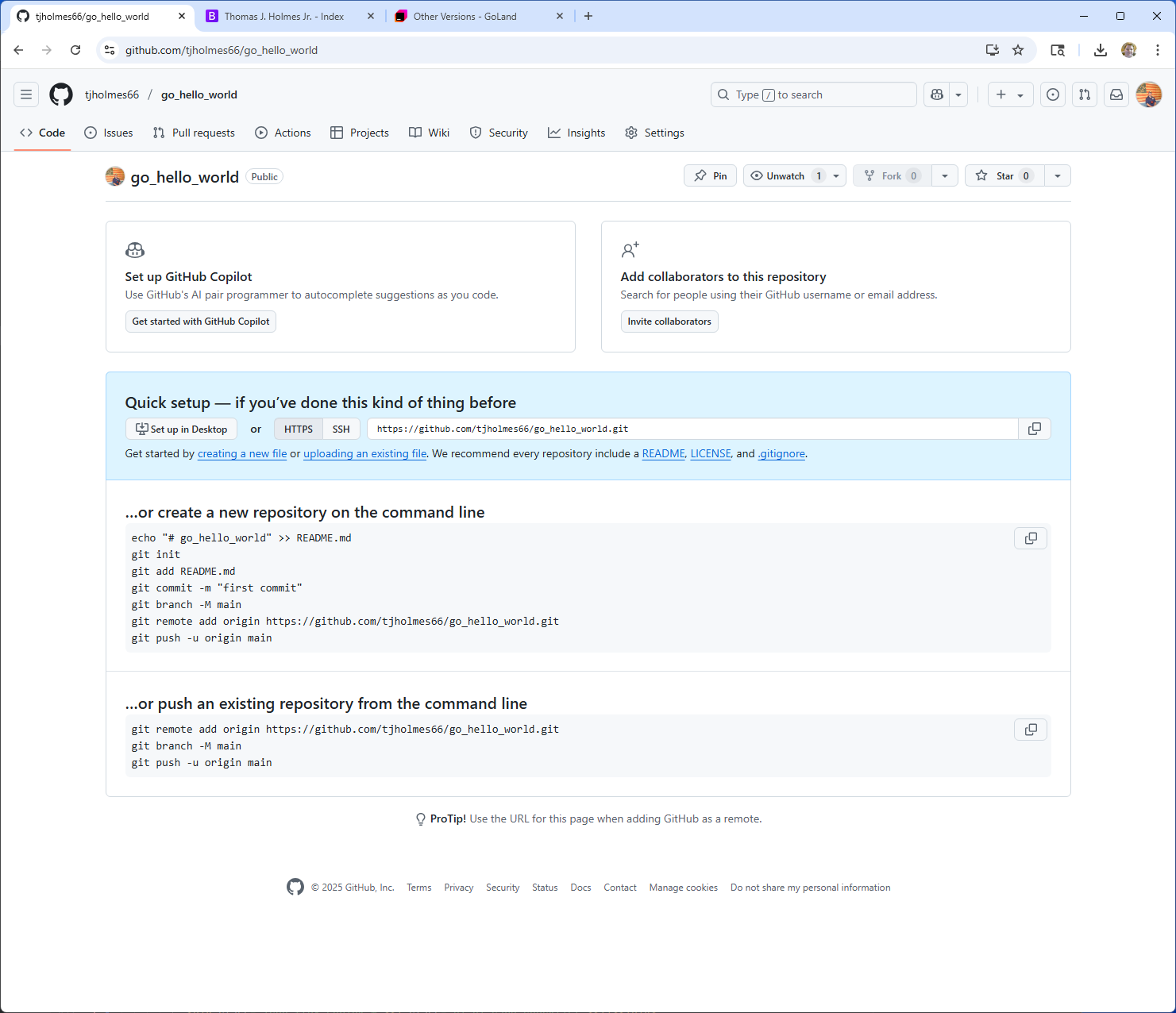Open the Pull requests tab
The width and height of the screenshot is (1176, 1013).
[194, 133]
